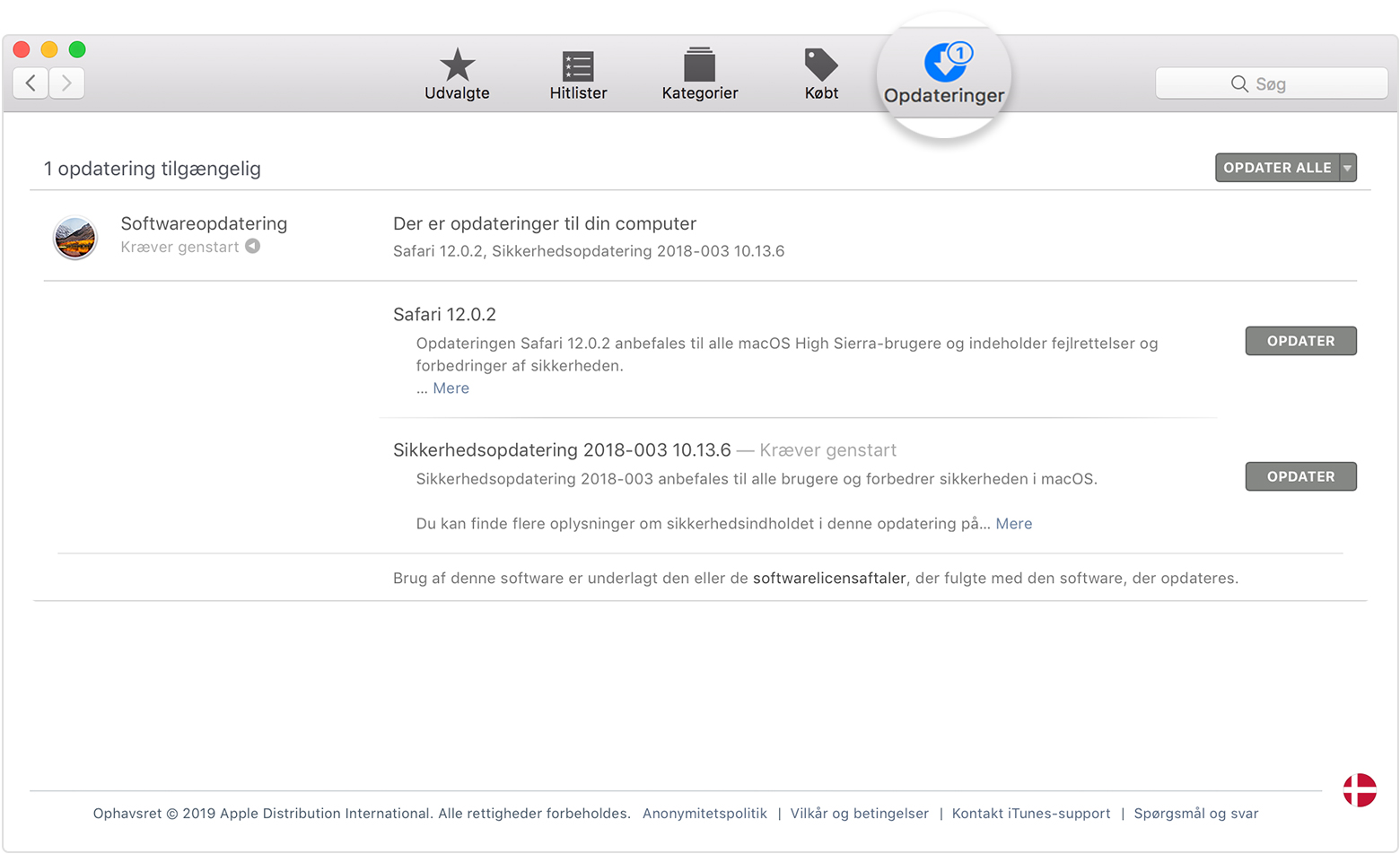Open the Kategorier tab
The image size is (1400, 854).
[699, 74]
